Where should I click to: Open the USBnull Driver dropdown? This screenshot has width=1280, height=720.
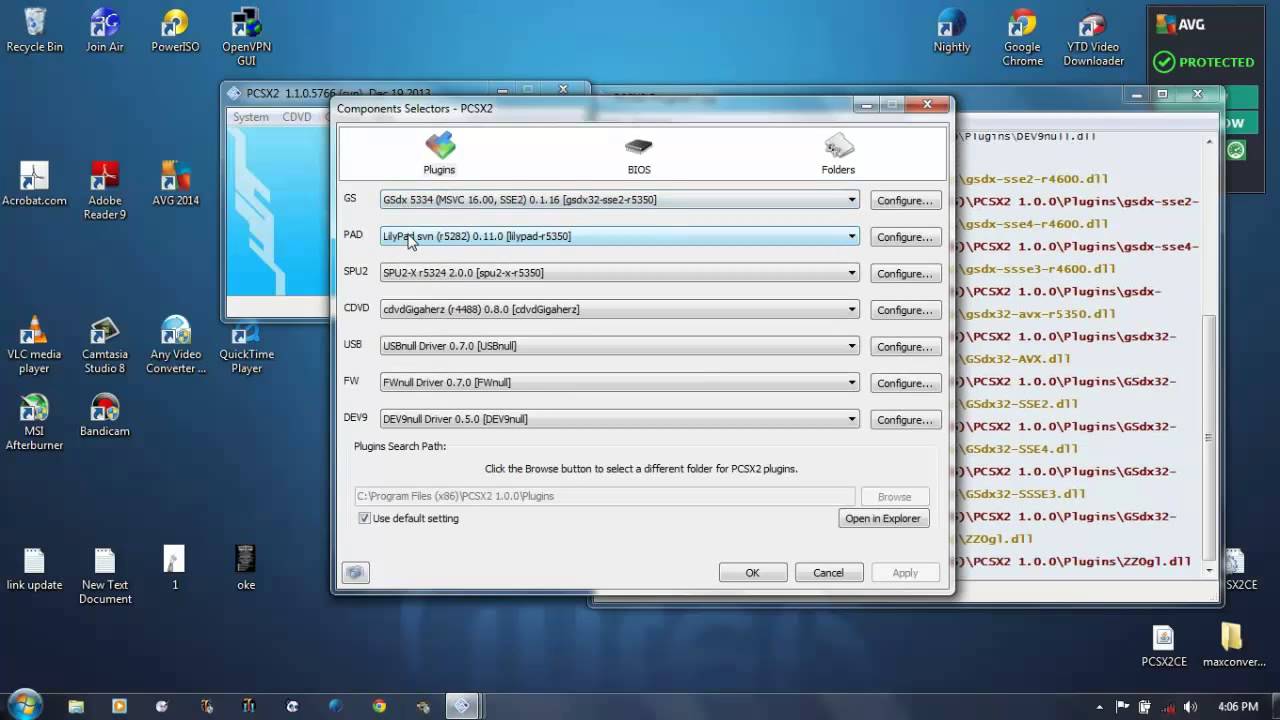click(620, 346)
